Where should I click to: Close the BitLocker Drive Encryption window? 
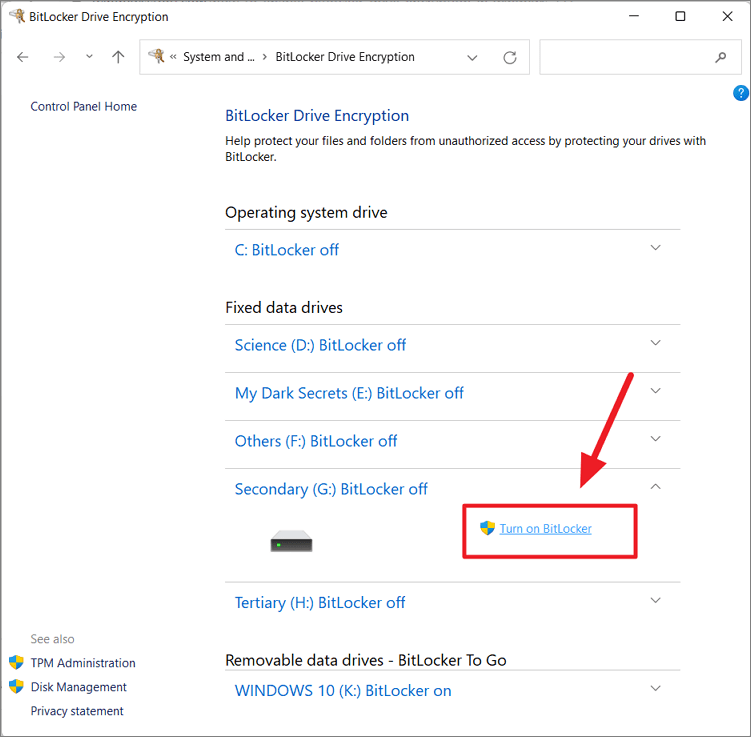coord(727,16)
